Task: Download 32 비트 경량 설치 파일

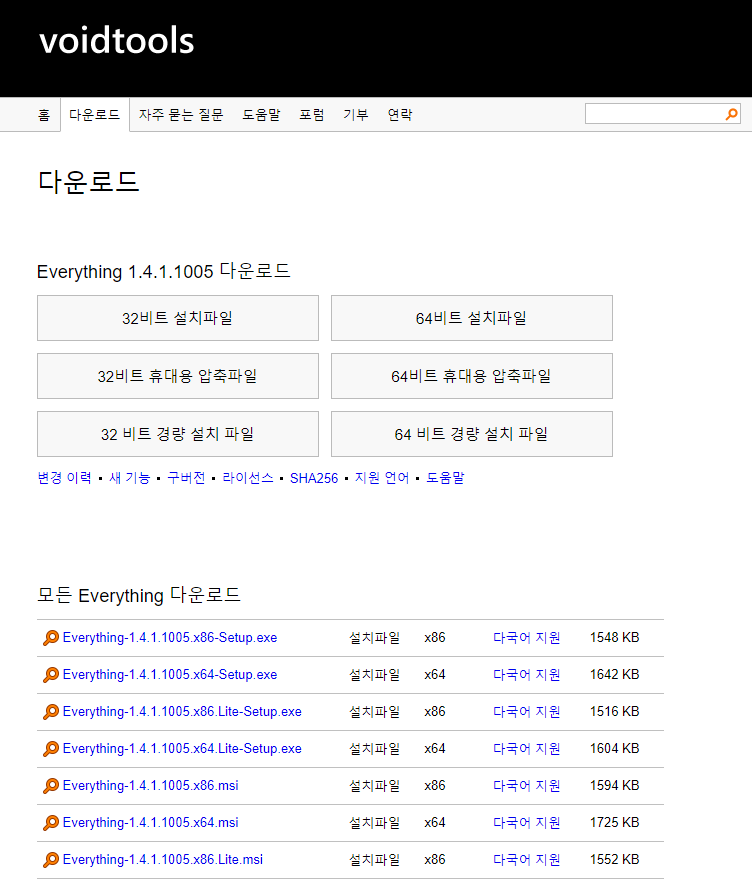Action: 178,434
